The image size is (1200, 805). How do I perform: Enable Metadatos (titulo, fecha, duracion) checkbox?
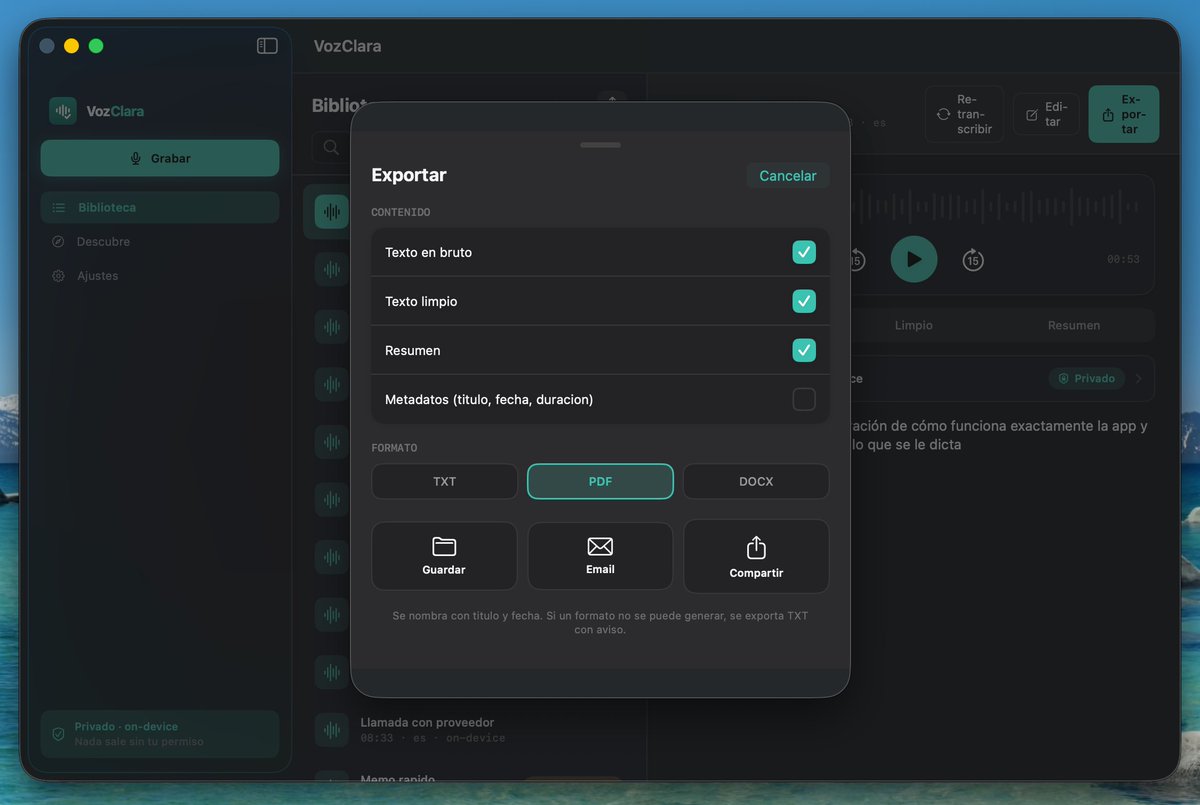804,399
